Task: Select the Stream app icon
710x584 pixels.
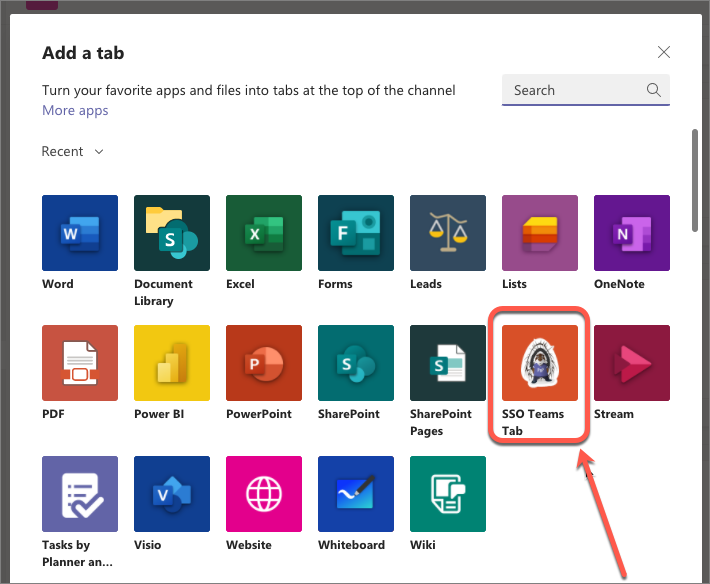Action: (632, 363)
